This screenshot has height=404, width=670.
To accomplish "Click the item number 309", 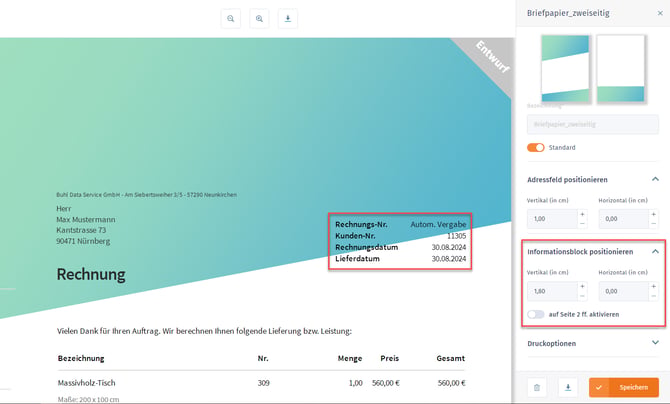I will pos(264,383).
